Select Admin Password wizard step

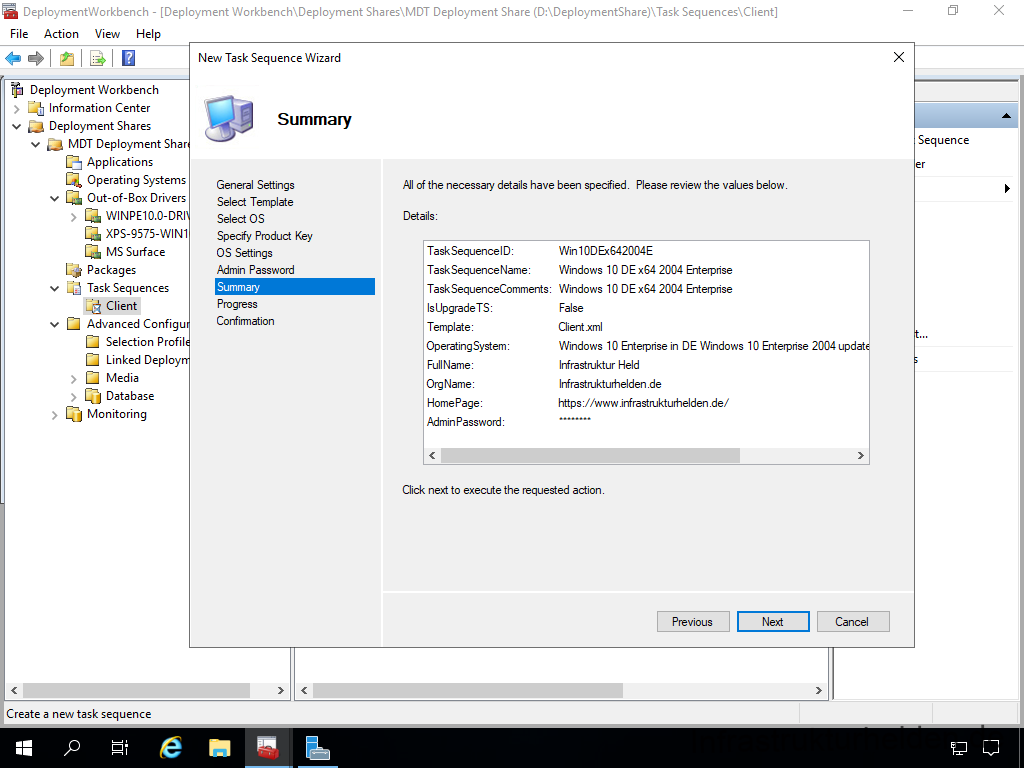tap(255, 270)
